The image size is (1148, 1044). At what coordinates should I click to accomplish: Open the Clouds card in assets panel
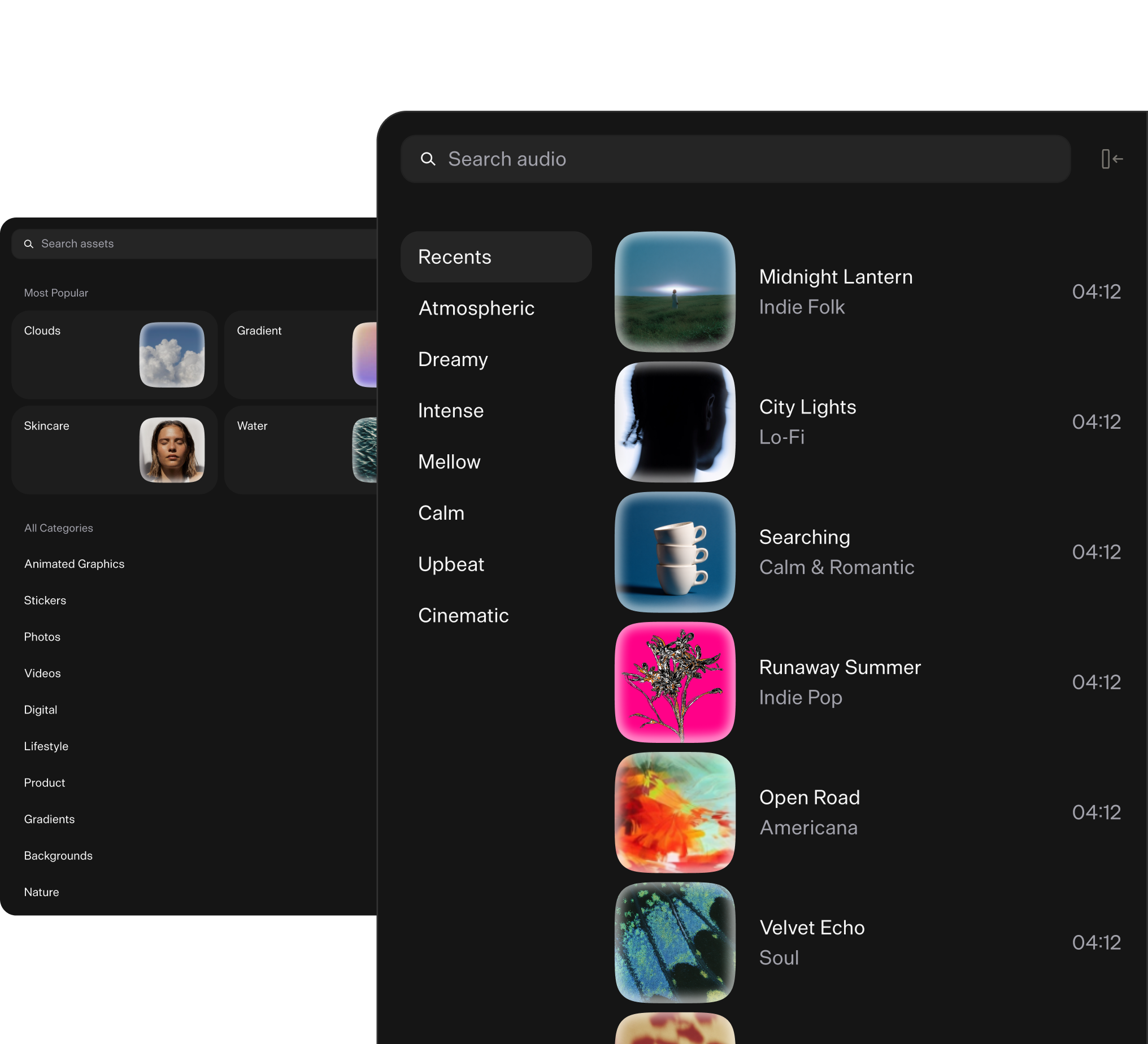115,355
